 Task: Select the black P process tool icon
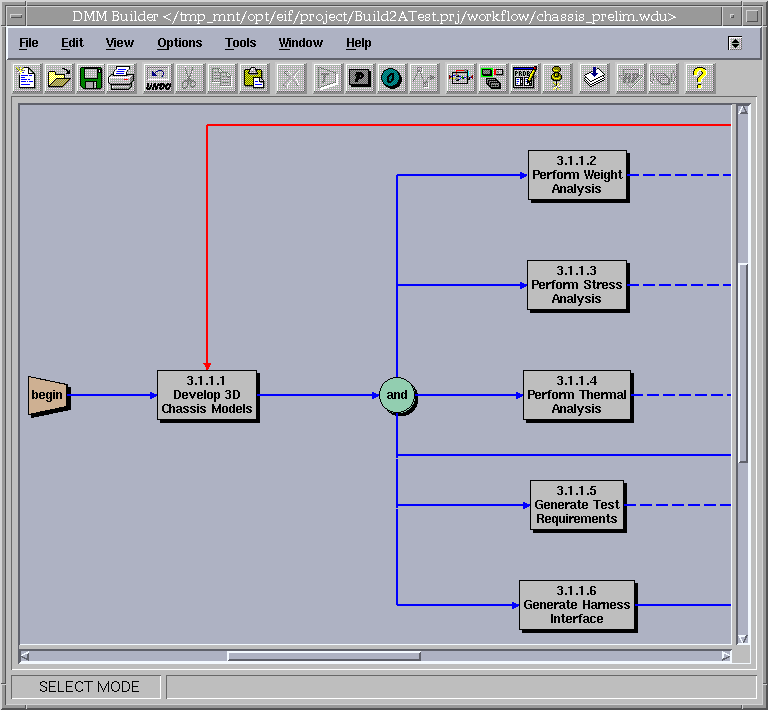[x=359, y=78]
